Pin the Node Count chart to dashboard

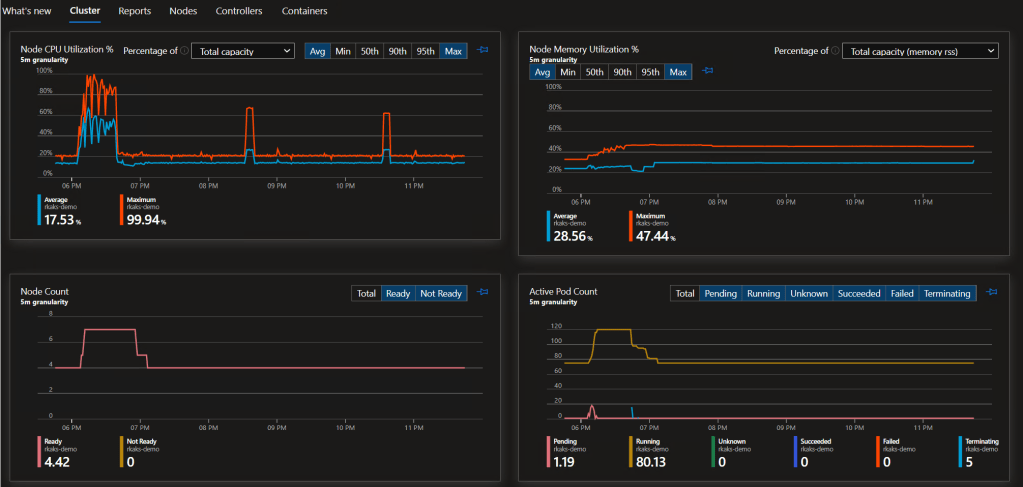click(482, 293)
